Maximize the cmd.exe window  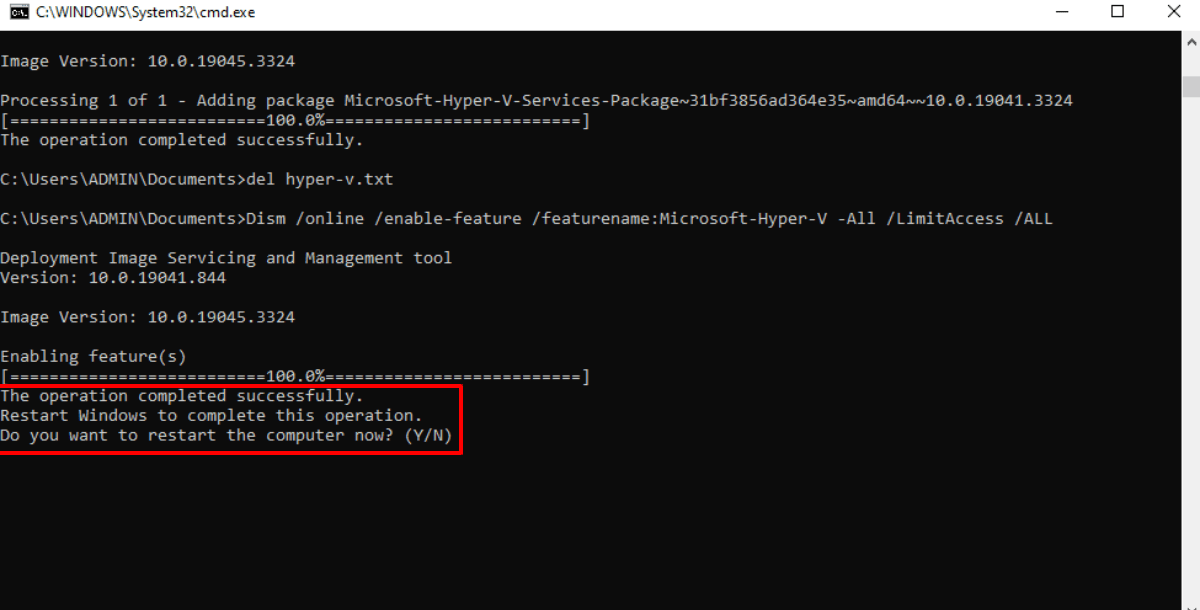(1118, 13)
